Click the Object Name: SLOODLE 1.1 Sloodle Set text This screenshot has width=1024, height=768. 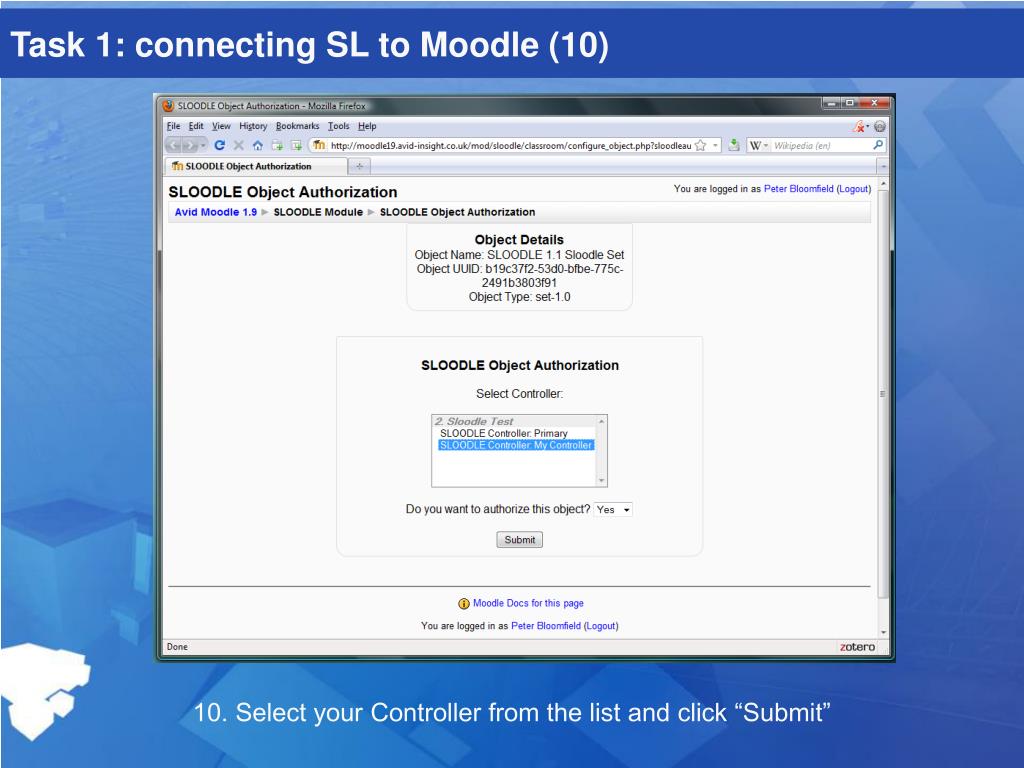click(519, 255)
